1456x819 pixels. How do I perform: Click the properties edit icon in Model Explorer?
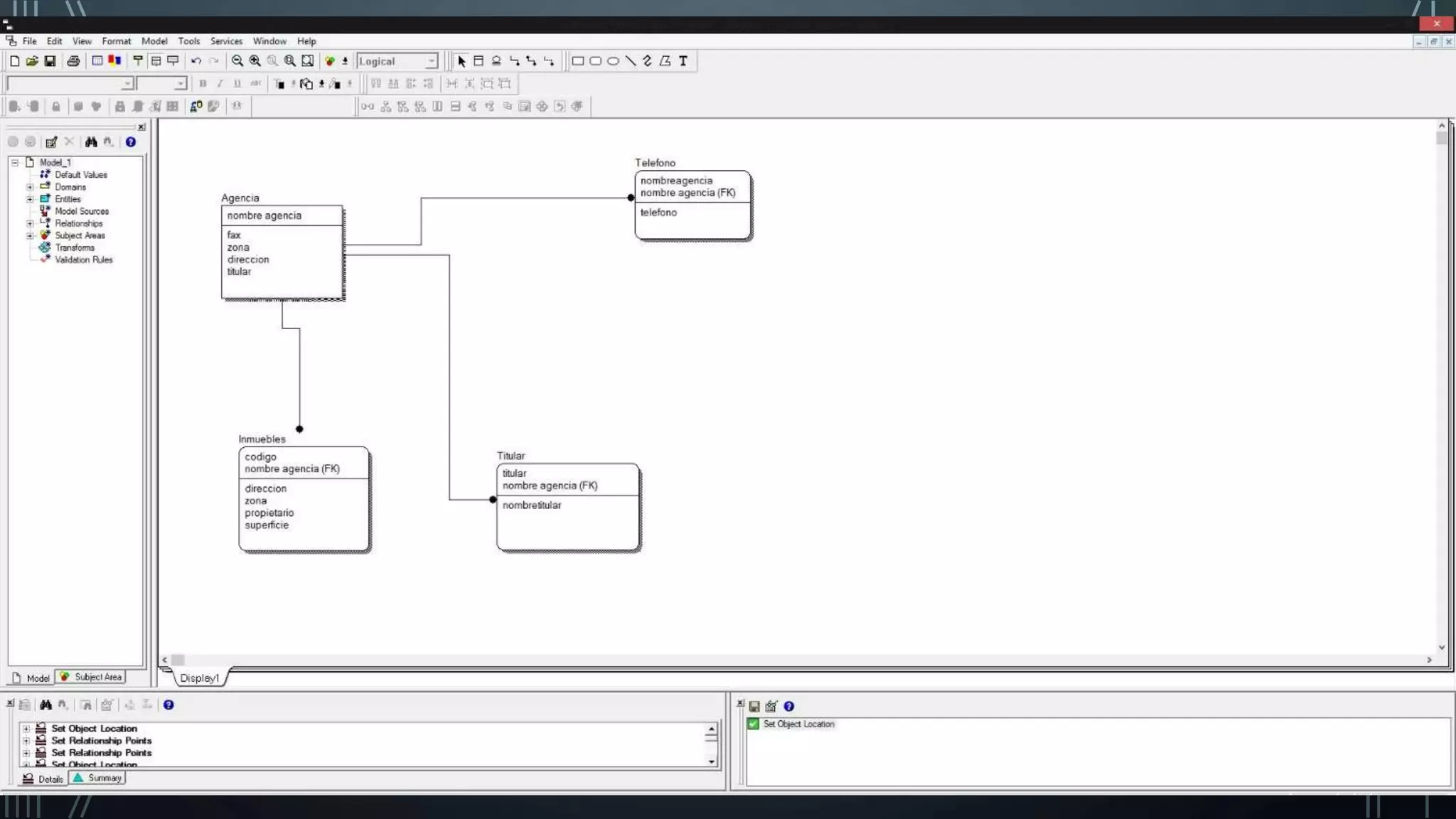coord(51,142)
